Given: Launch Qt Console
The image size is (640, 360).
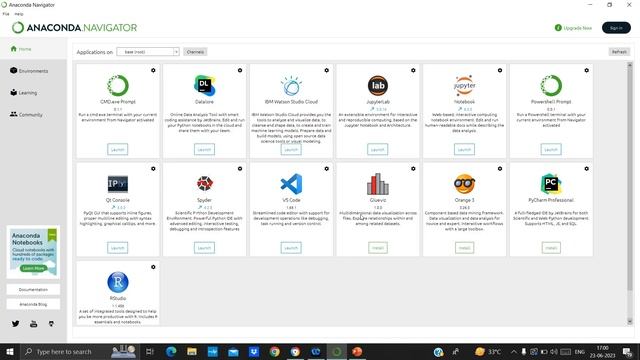Looking at the screenshot, I should tap(118, 248).
